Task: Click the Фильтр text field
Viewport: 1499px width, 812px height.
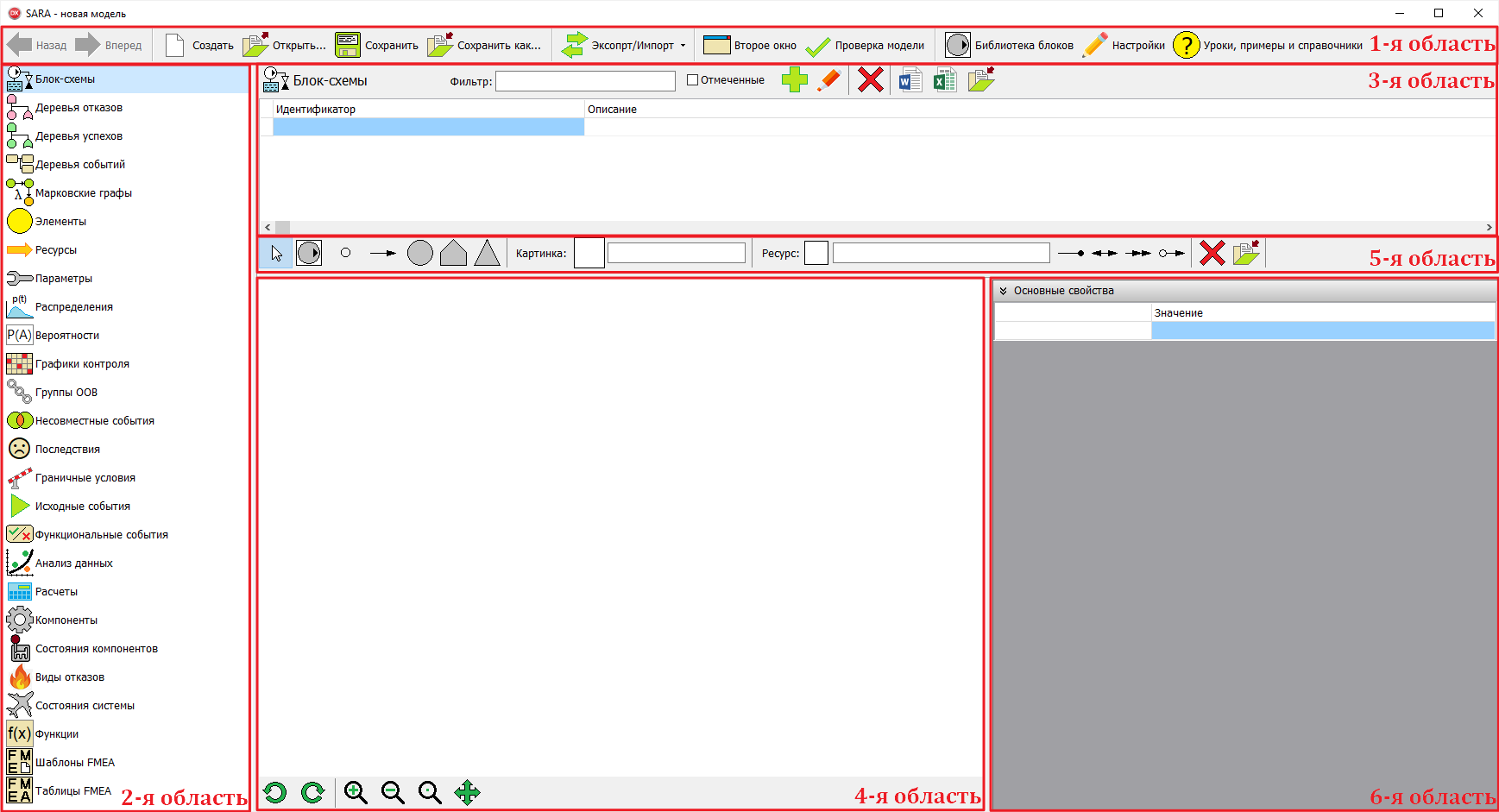Action: tap(585, 81)
